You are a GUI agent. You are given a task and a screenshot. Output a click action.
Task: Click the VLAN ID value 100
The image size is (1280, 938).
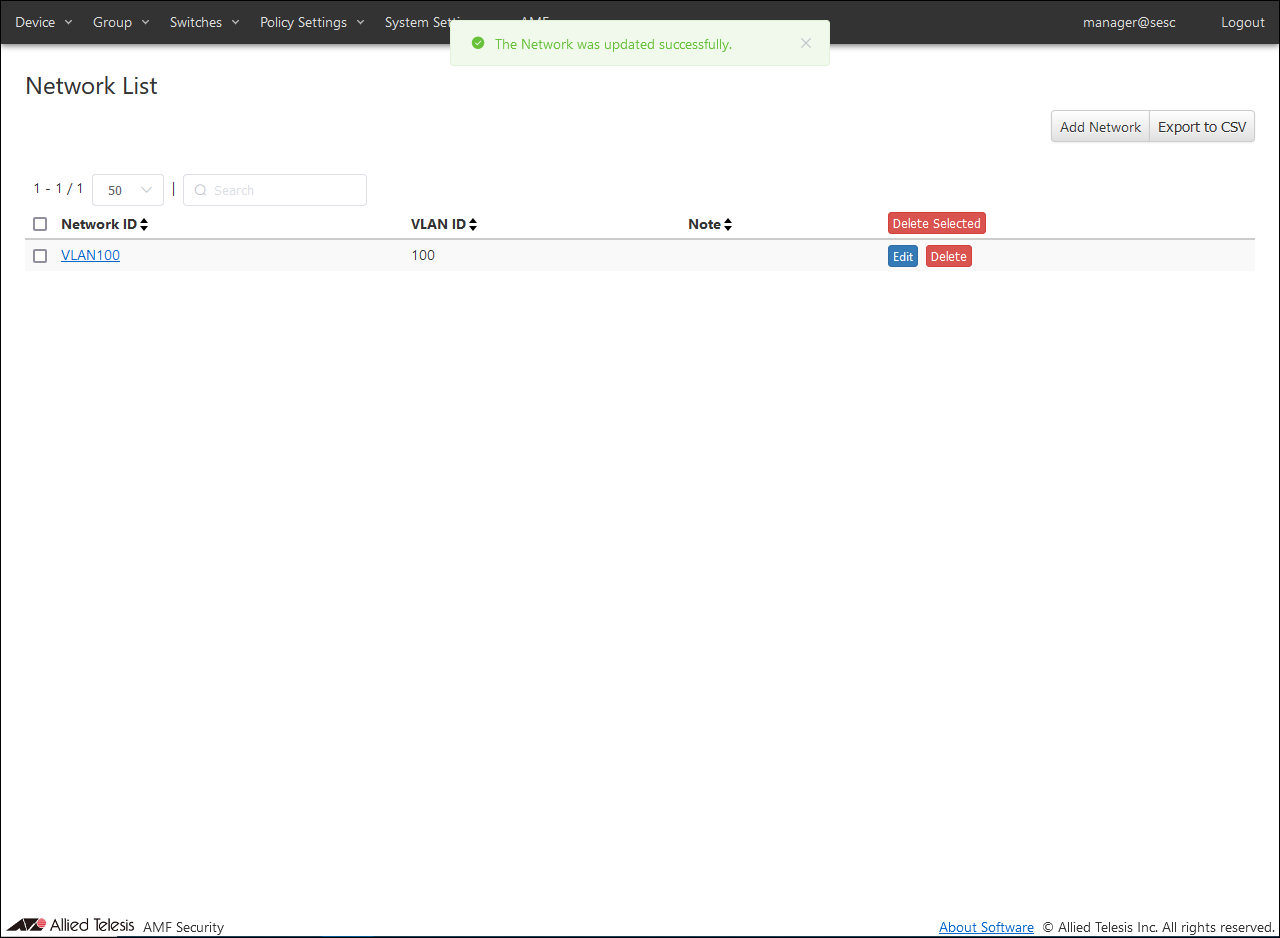[423, 255]
